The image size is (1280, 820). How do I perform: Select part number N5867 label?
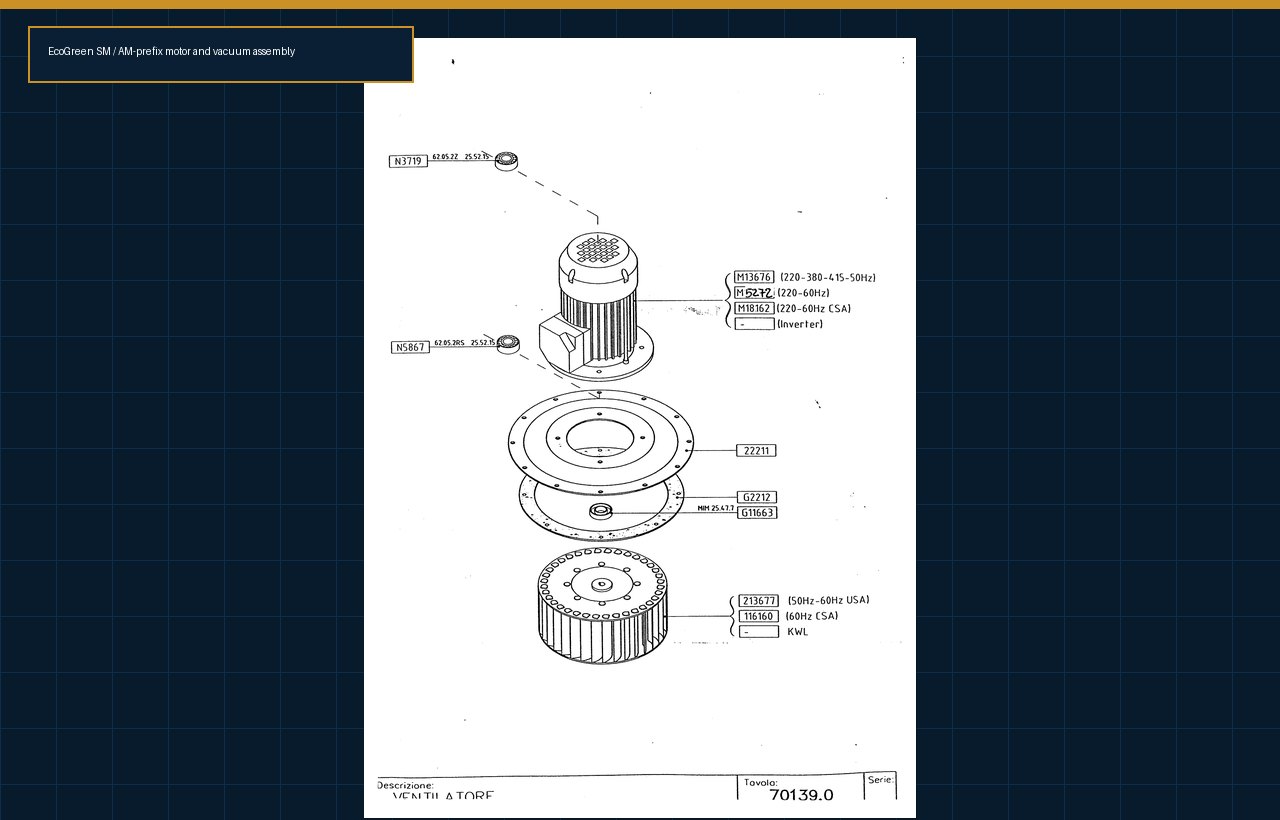tap(410, 347)
